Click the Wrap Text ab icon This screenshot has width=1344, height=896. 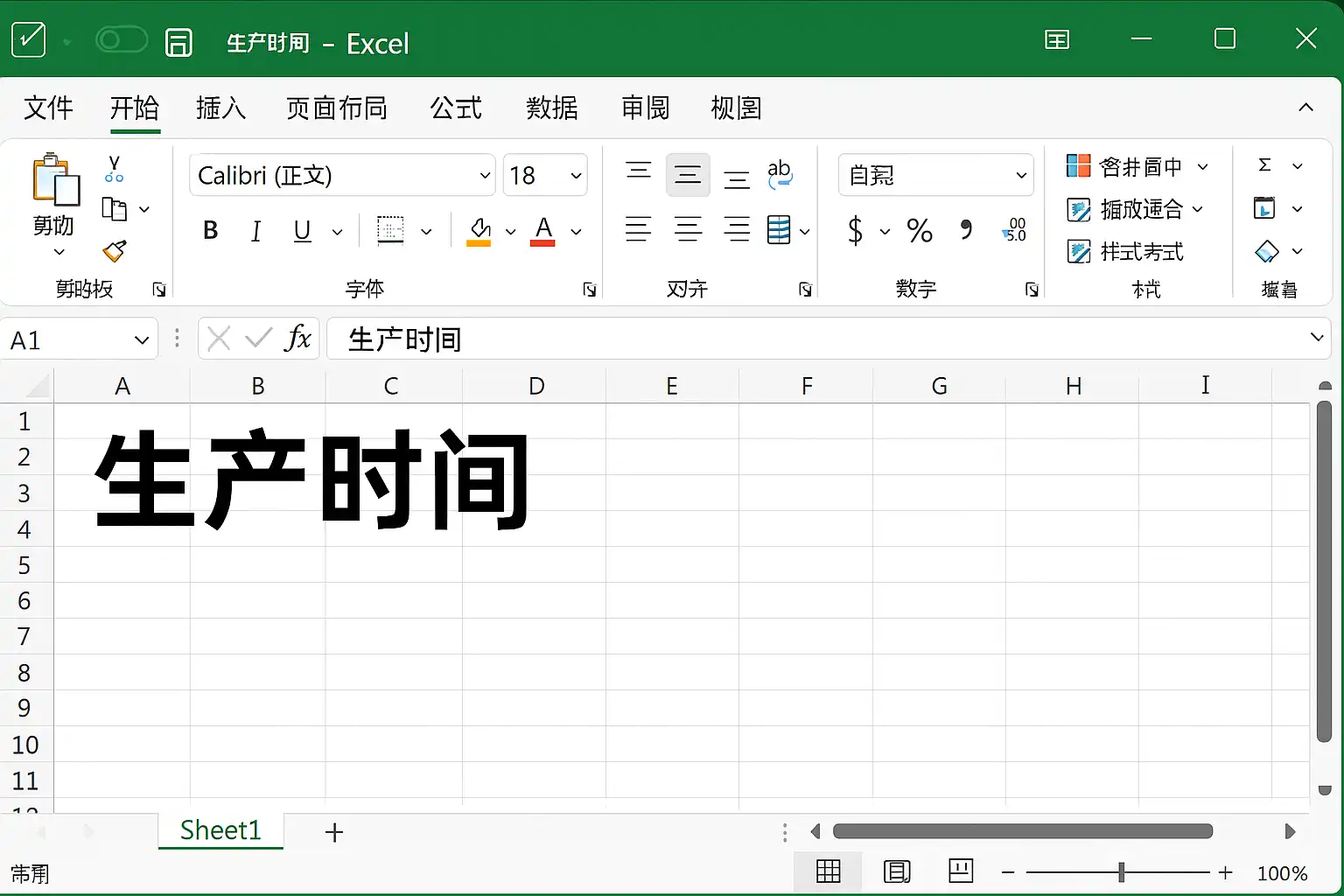779,175
